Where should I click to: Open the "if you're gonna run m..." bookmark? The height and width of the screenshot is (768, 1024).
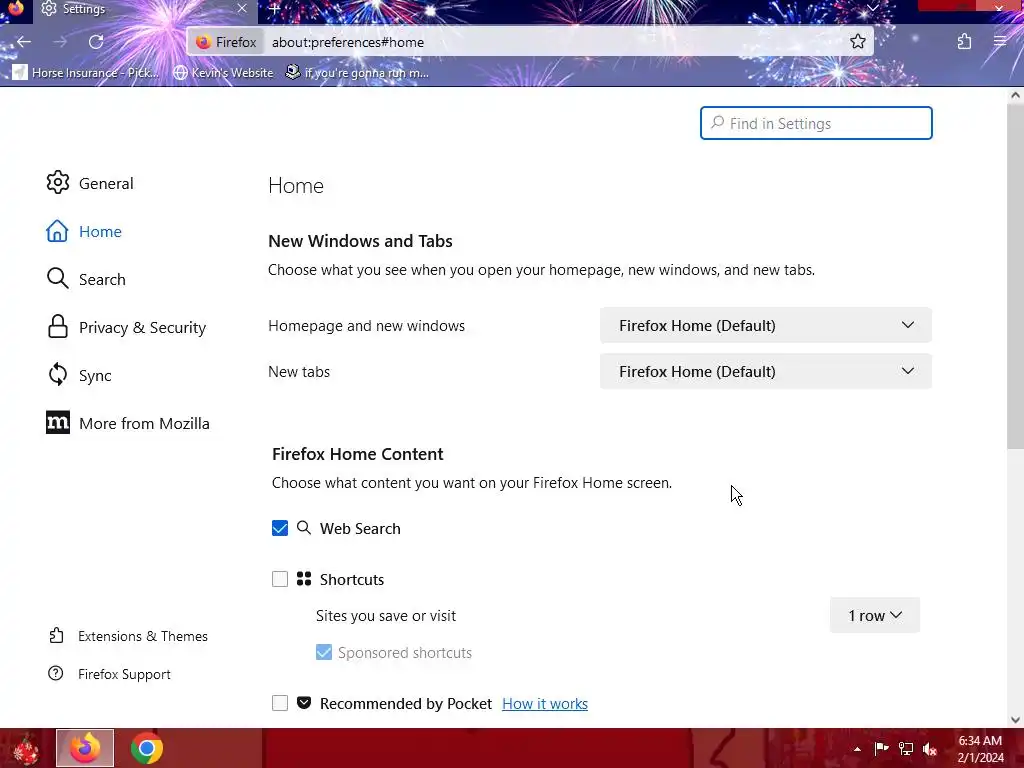point(357,72)
